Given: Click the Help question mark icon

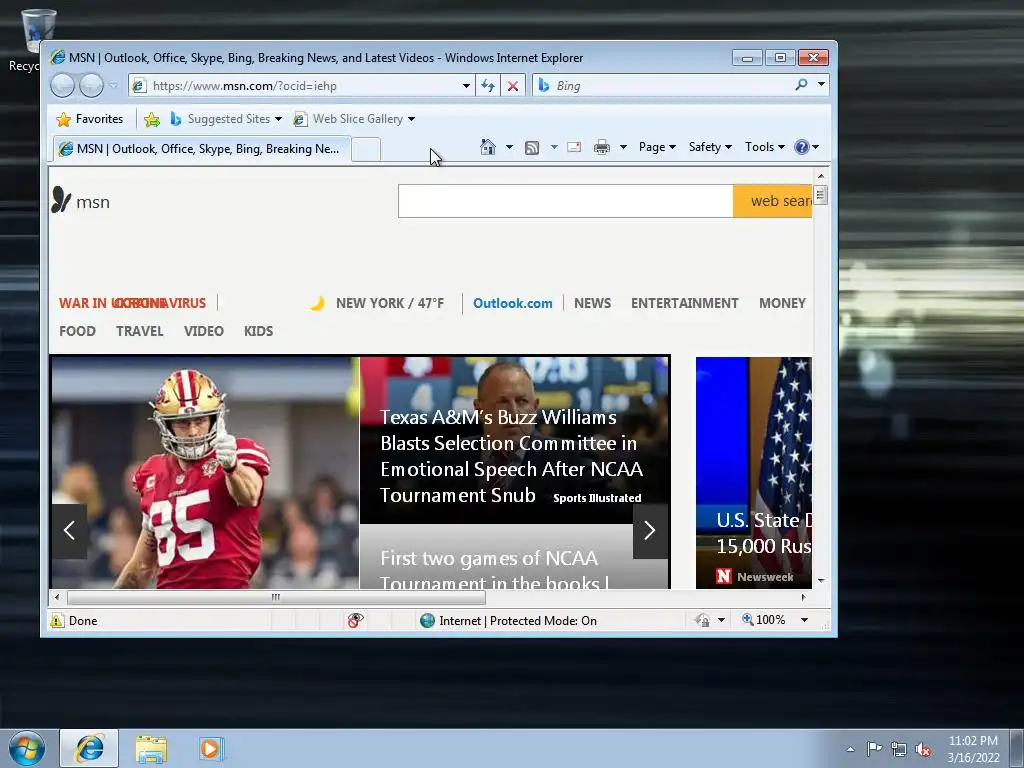Looking at the screenshot, I should click(x=802, y=147).
